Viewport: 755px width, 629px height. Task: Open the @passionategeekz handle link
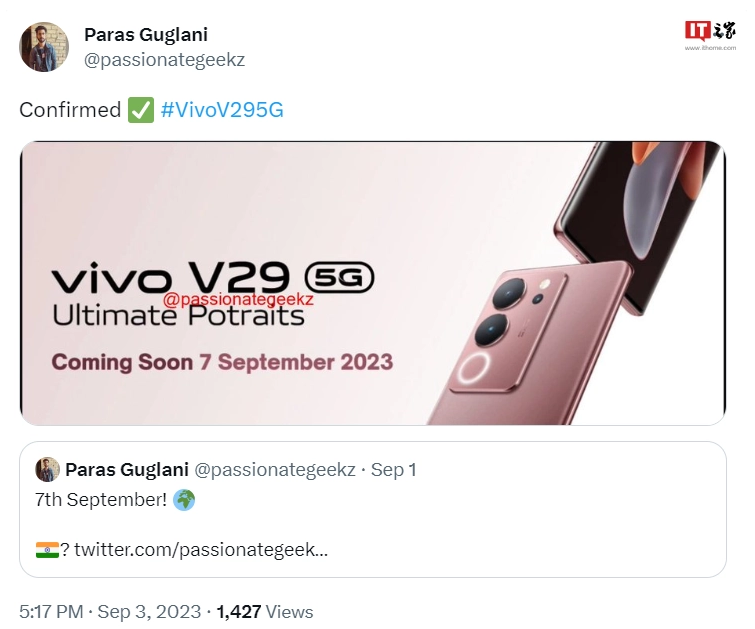pos(164,60)
